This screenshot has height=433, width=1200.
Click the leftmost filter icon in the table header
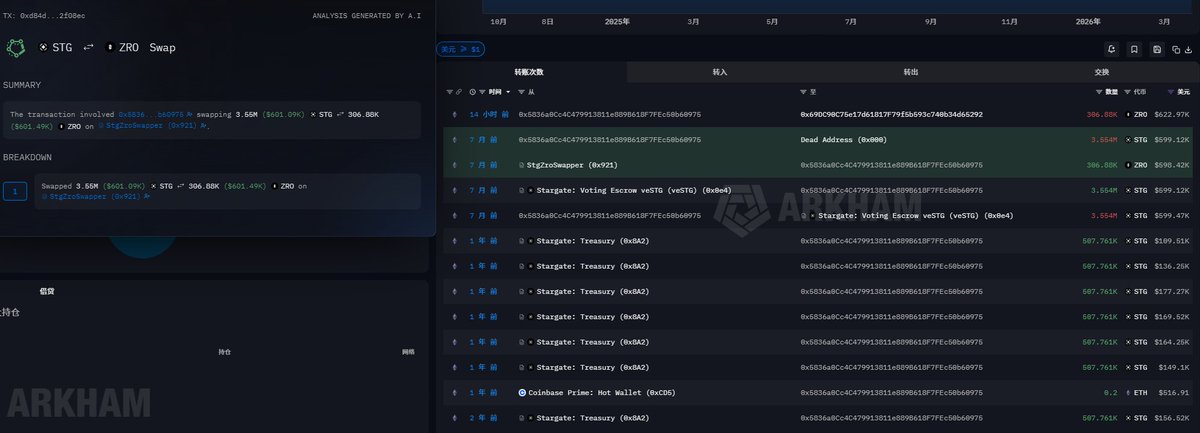[450, 91]
